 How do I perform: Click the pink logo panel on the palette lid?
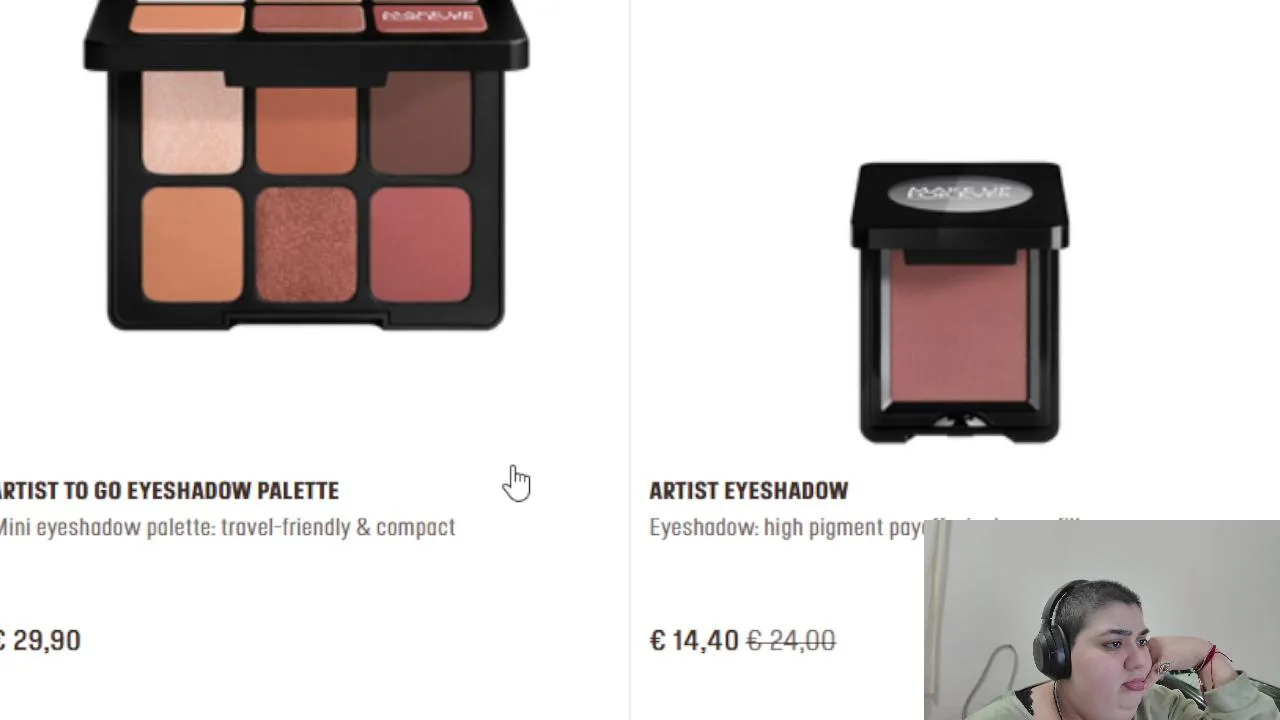click(430, 17)
